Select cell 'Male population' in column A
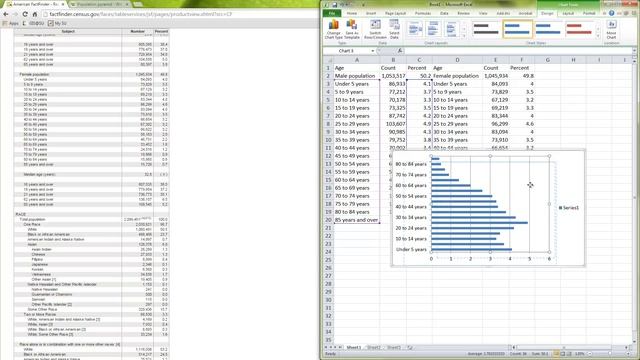Image resolution: width=640 pixels, height=360 pixels. pyautogui.click(x=356, y=76)
